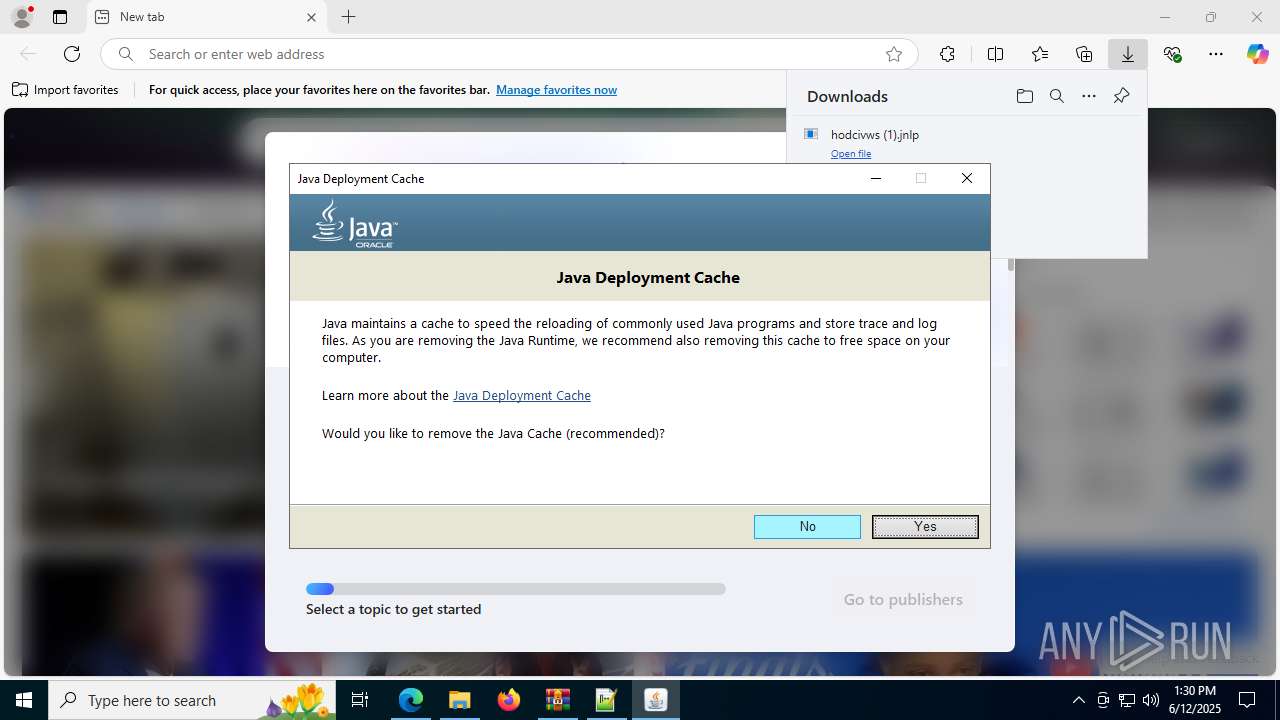Show hidden system tray icons
The width and height of the screenshot is (1280, 720).
click(1078, 700)
